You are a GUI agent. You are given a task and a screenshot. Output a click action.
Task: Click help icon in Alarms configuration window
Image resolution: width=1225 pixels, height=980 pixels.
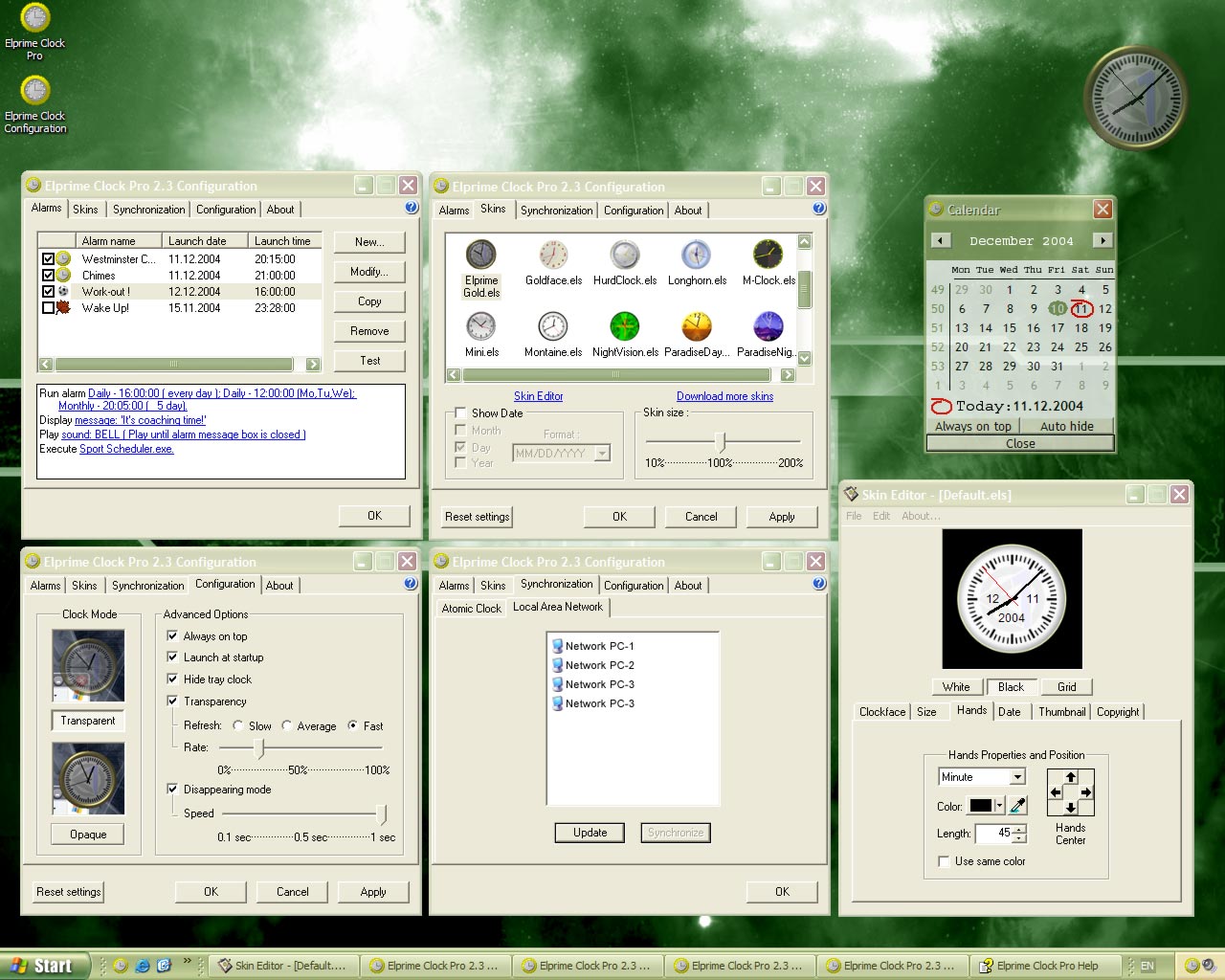[412, 208]
